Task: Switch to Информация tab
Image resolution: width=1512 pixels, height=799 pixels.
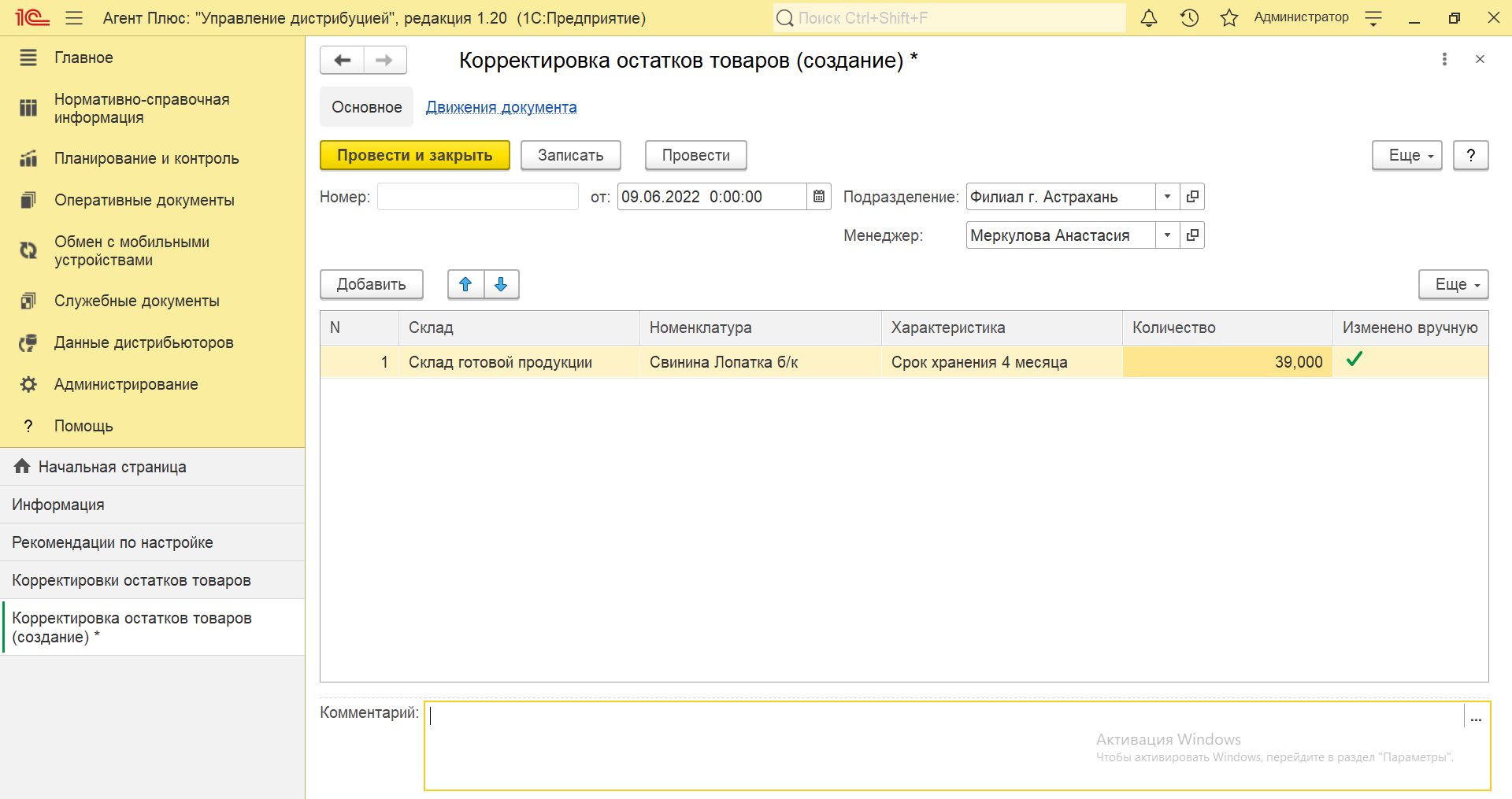Action: [x=152, y=505]
